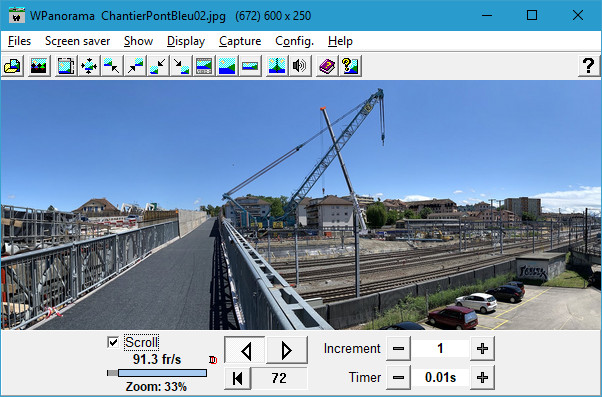This screenshot has width=602, height=397.
Task: Open the Display menu
Action: [x=186, y=41]
